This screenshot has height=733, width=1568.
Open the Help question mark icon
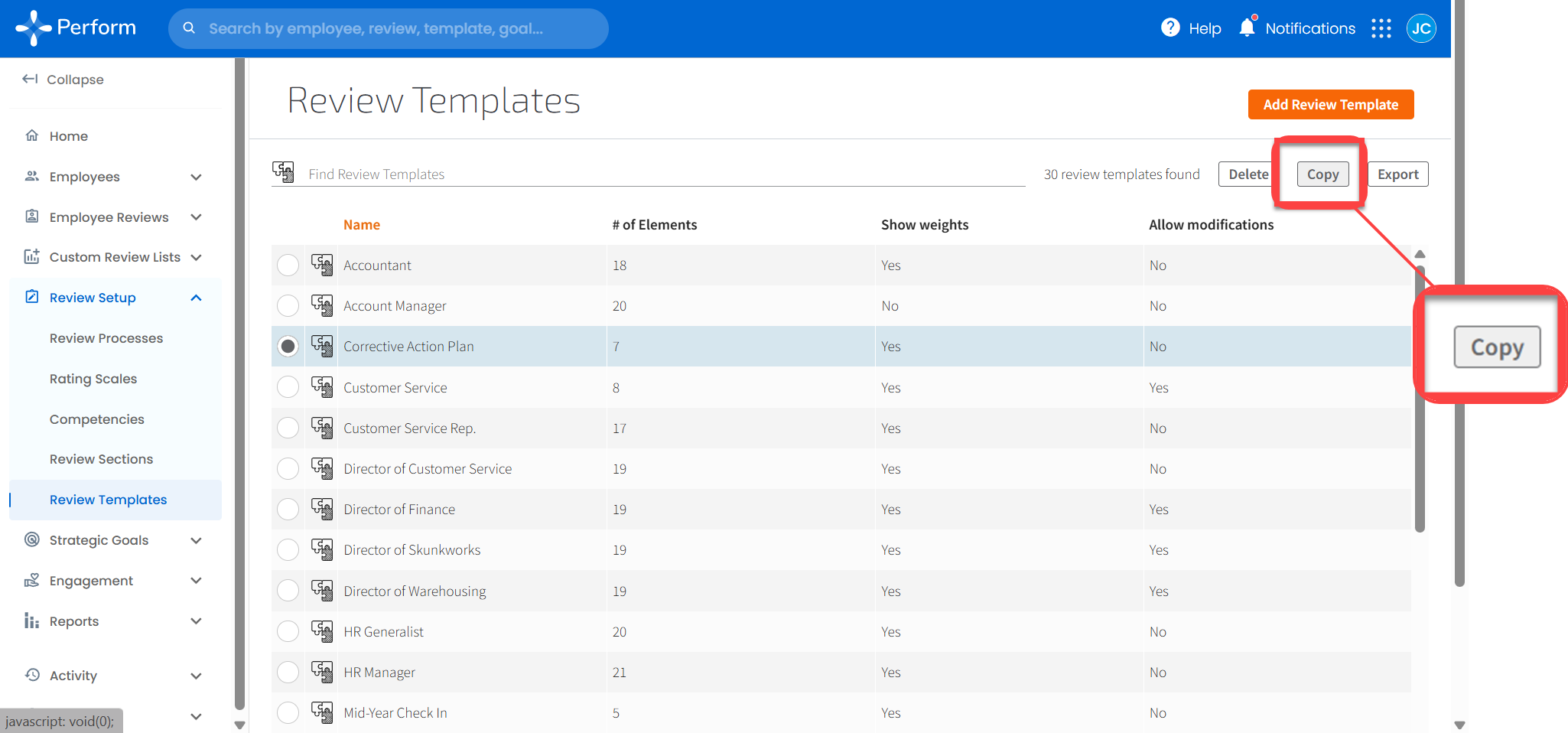pos(1170,28)
